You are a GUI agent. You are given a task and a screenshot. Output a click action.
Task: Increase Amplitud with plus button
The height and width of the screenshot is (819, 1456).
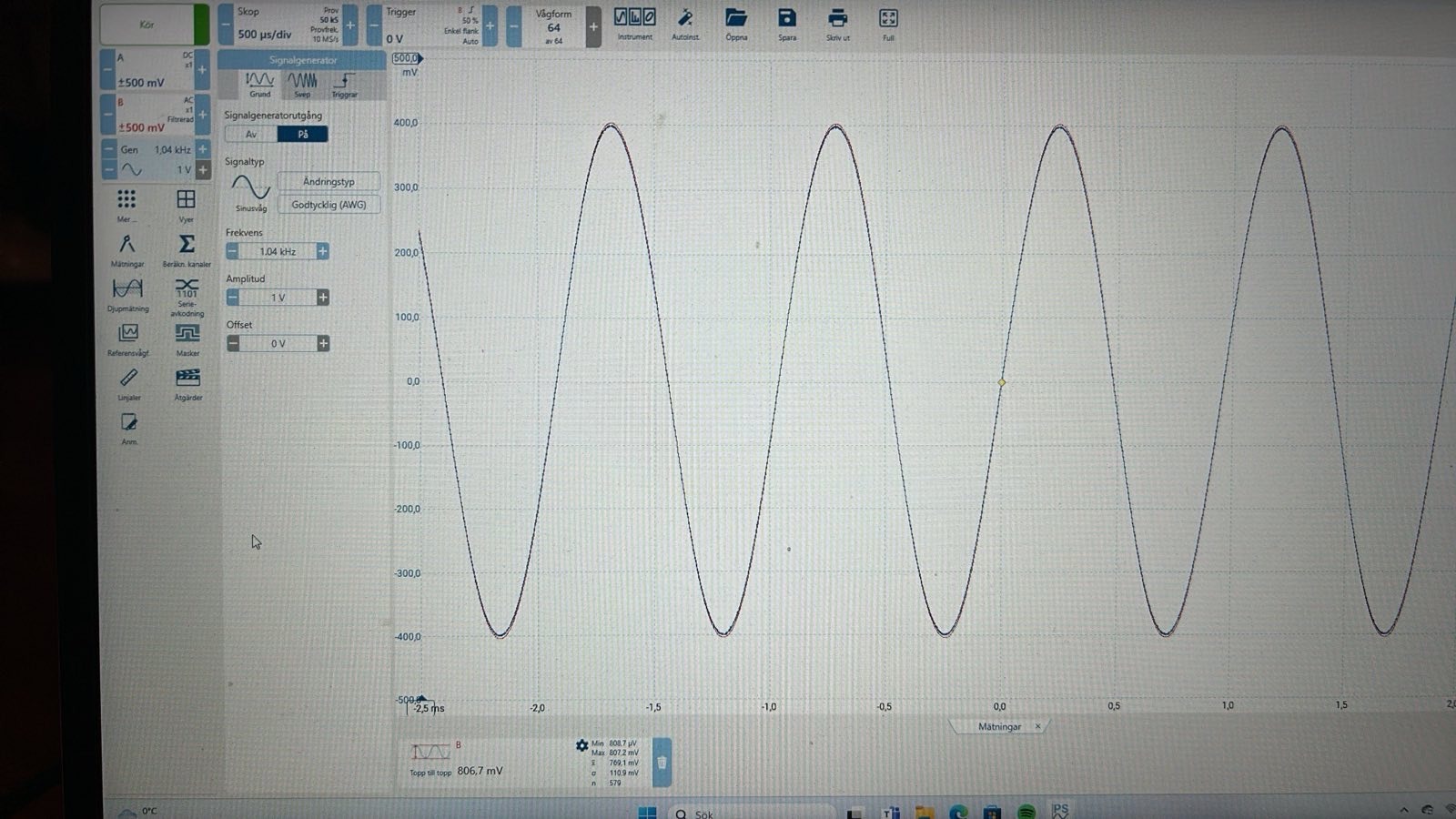[323, 298]
